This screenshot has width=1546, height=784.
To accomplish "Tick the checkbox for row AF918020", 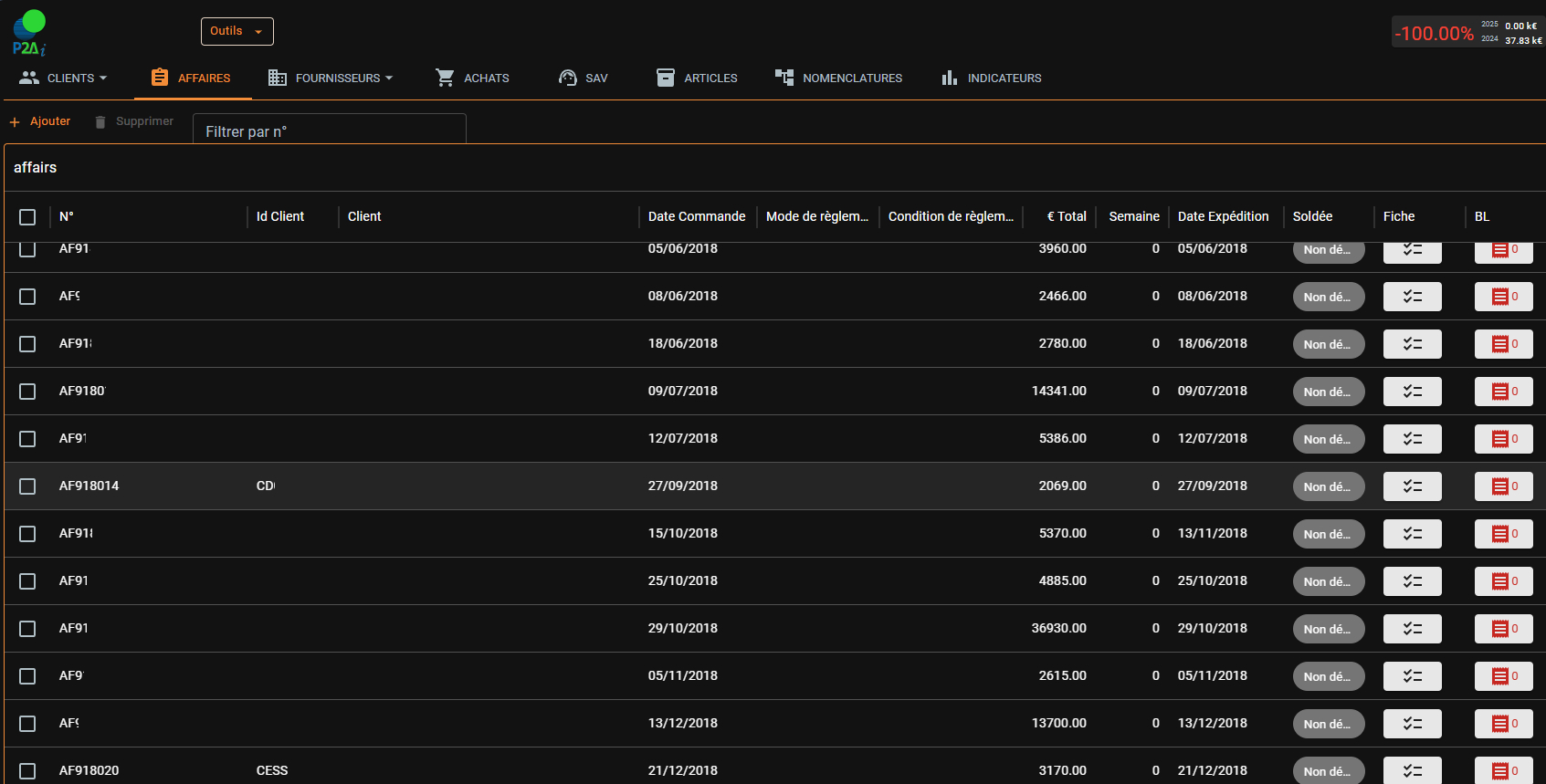I will pos(27,771).
